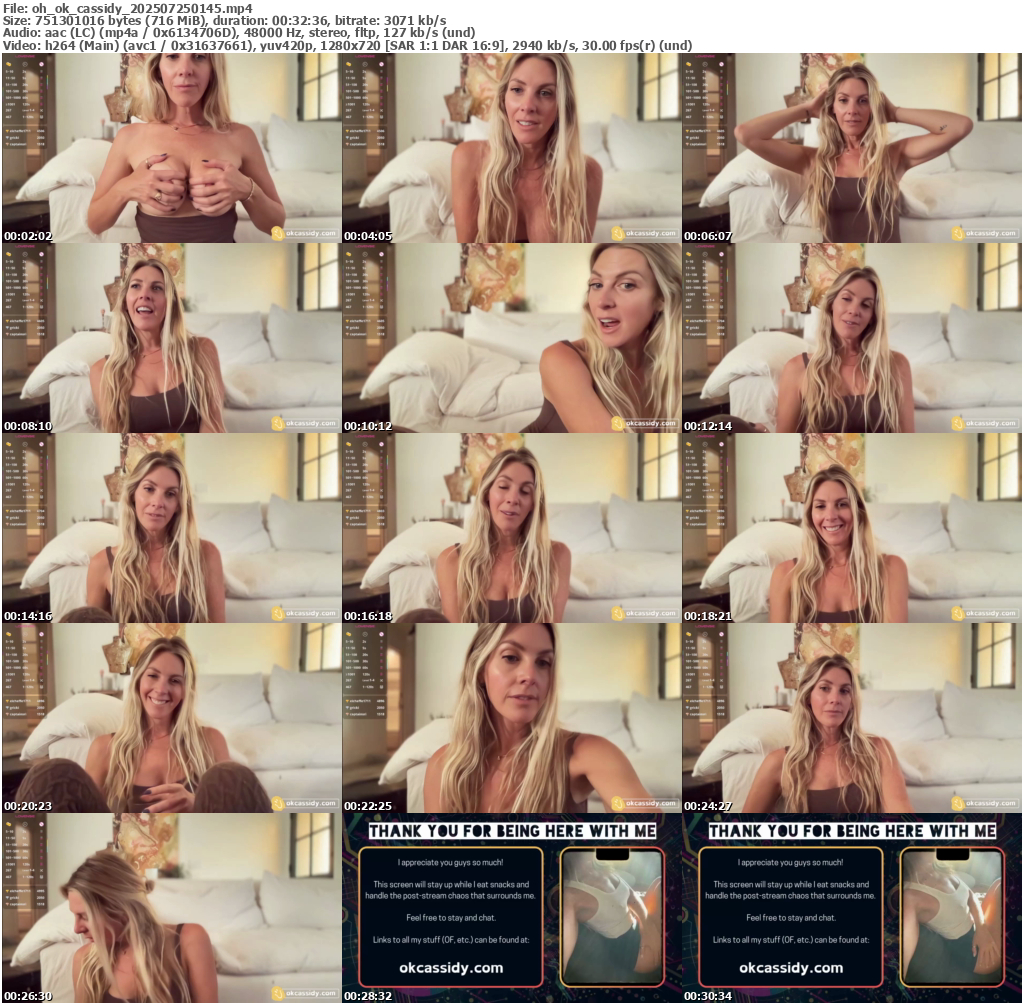Select the end card frame at 00:30:34
Viewport: 1024px width, 1003px height.
point(852,908)
